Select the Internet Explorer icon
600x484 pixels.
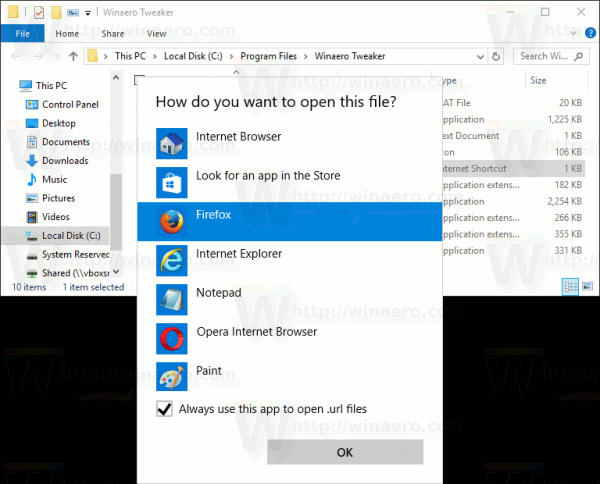click(171, 261)
